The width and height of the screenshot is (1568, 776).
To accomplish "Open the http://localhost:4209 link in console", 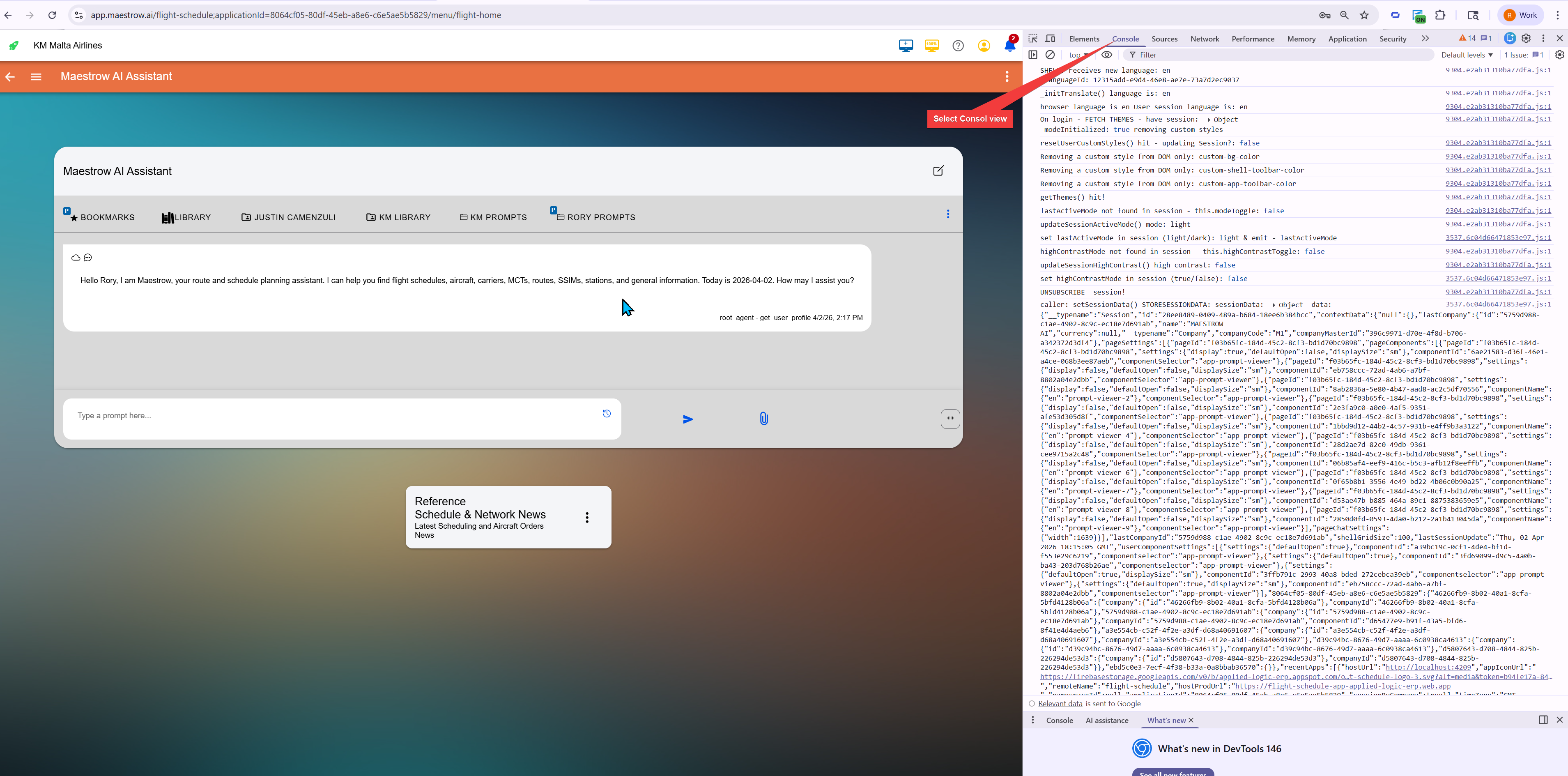I will coord(1428,667).
